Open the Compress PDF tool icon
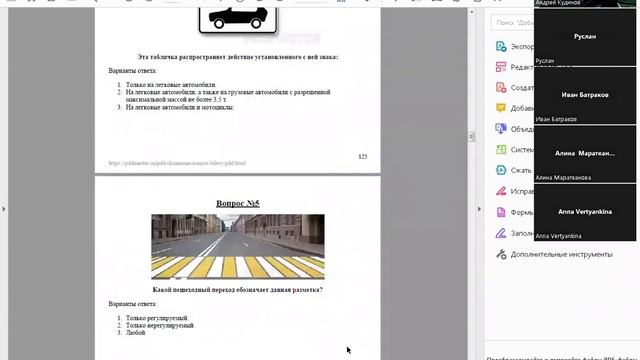640x360 pixels. [x=501, y=170]
